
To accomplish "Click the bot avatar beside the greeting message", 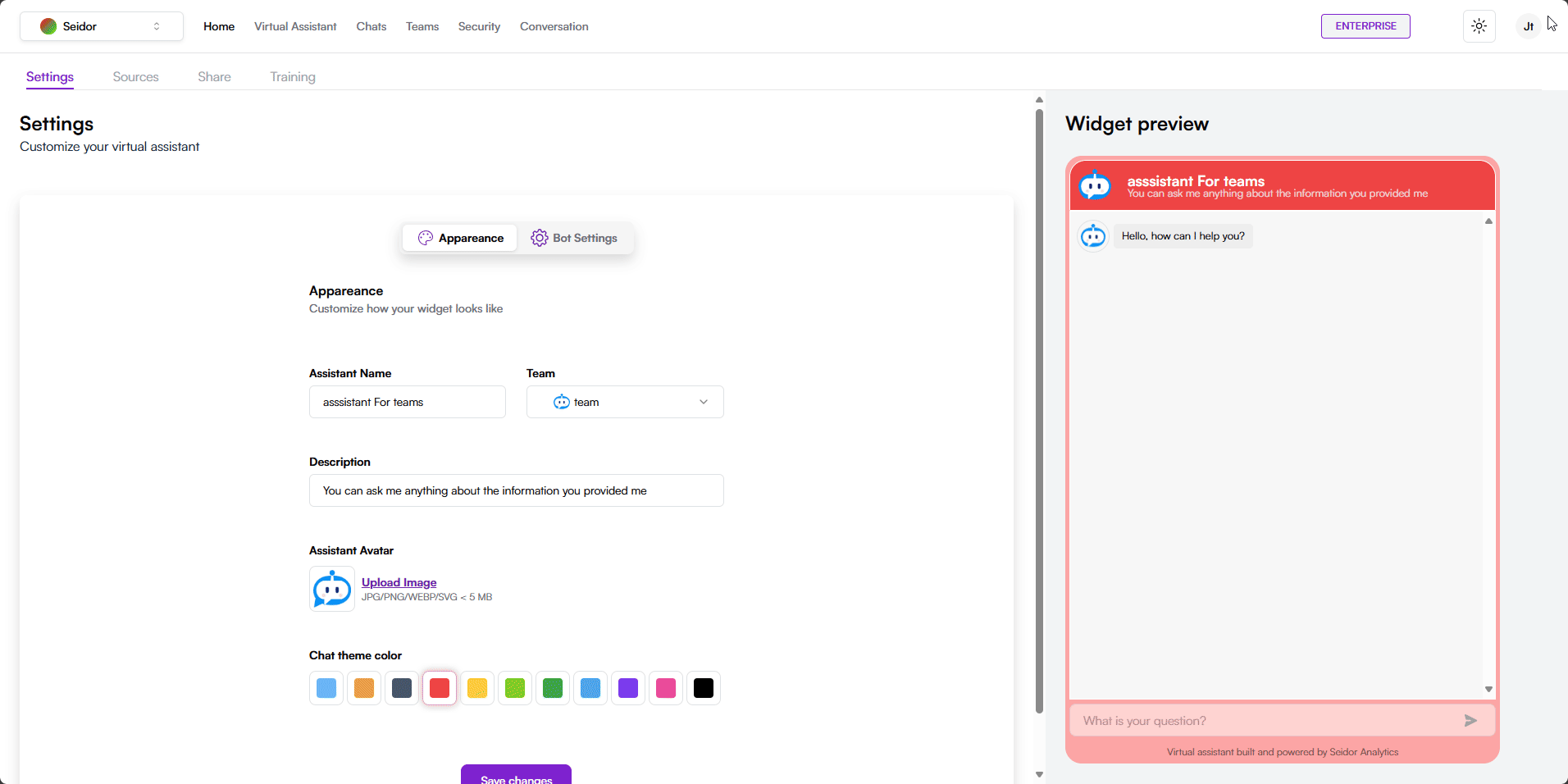I will (x=1092, y=236).
